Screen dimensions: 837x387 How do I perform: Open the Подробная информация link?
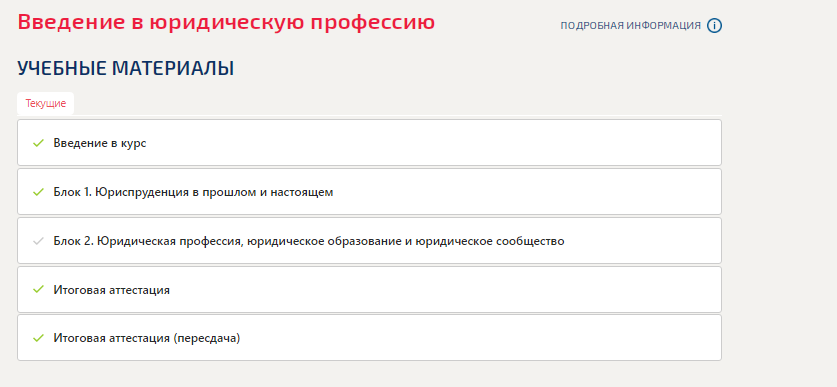pyautogui.click(x=630, y=26)
